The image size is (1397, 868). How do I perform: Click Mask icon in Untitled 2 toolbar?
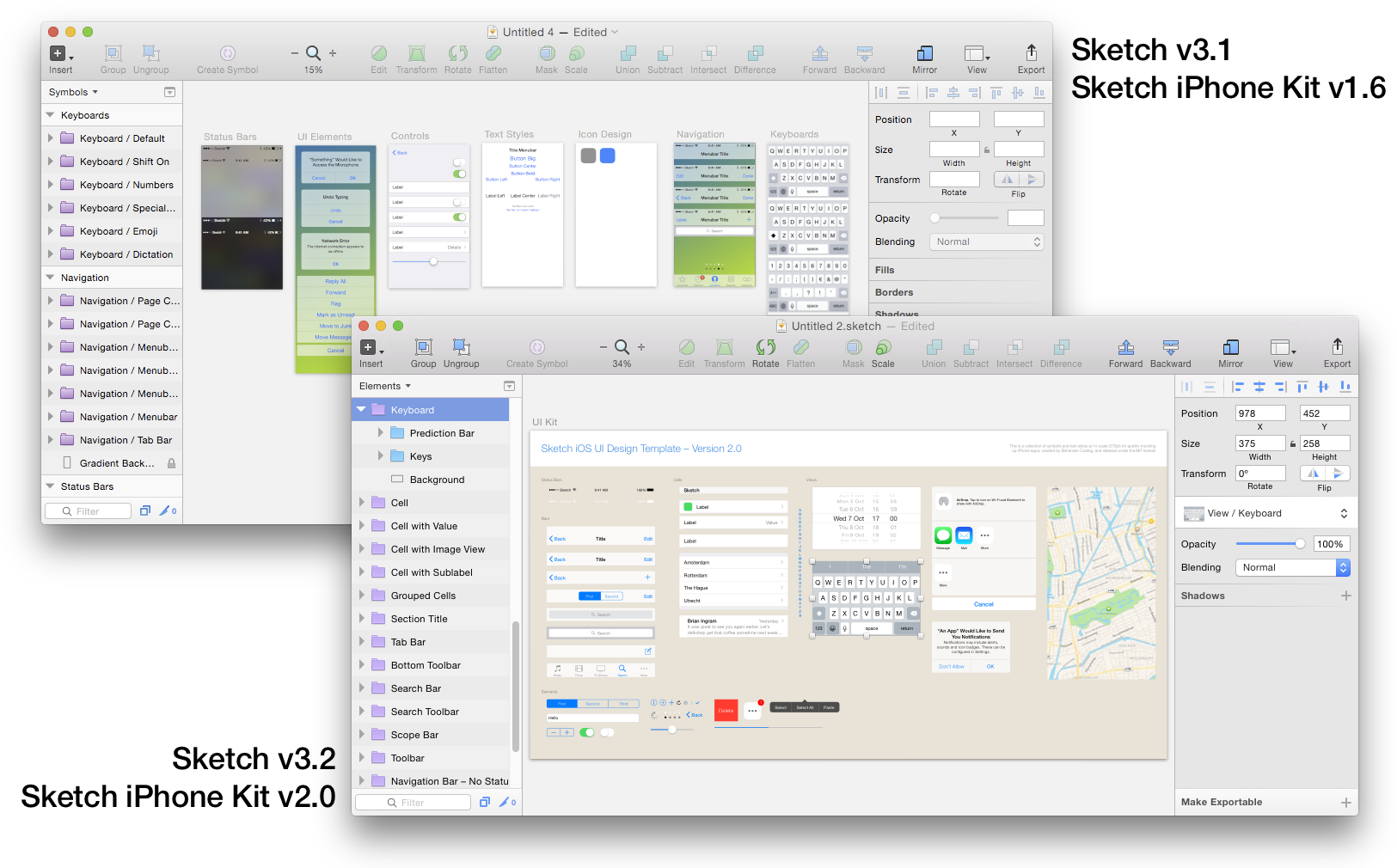(854, 347)
